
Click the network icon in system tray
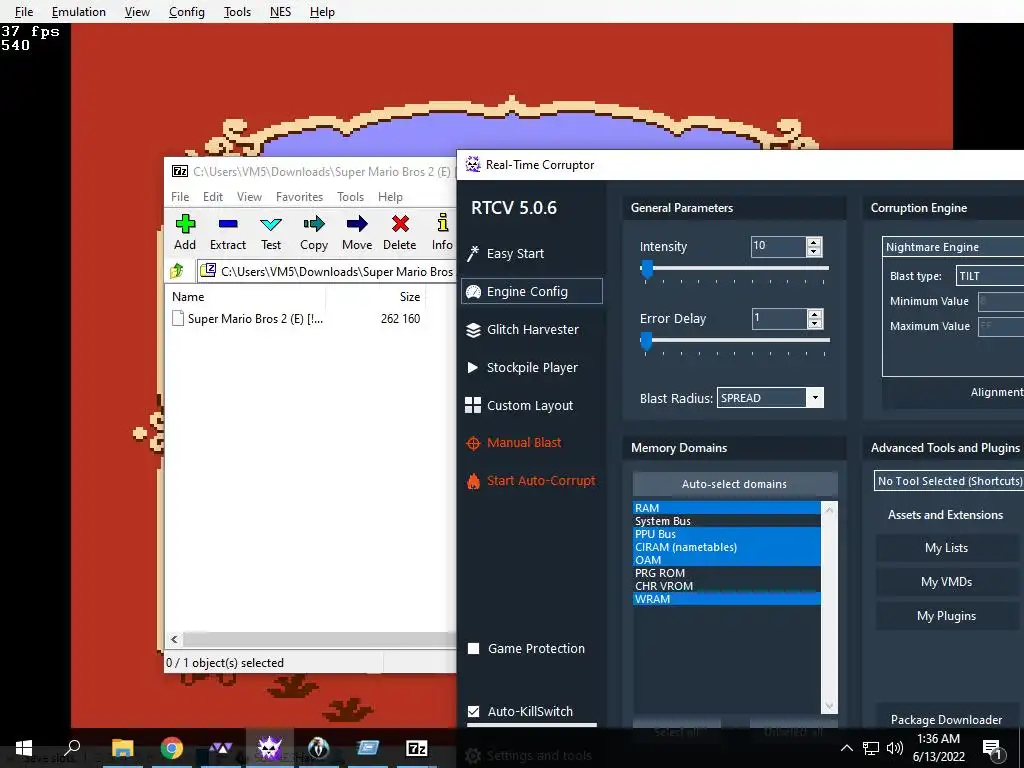coord(871,748)
